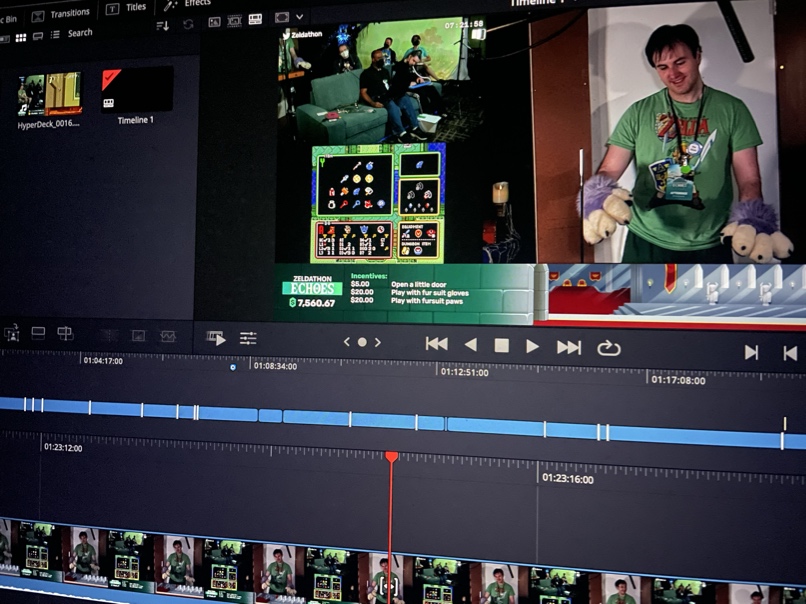
Task: Jump to the start with go-to-first-frame
Action: point(436,344)
